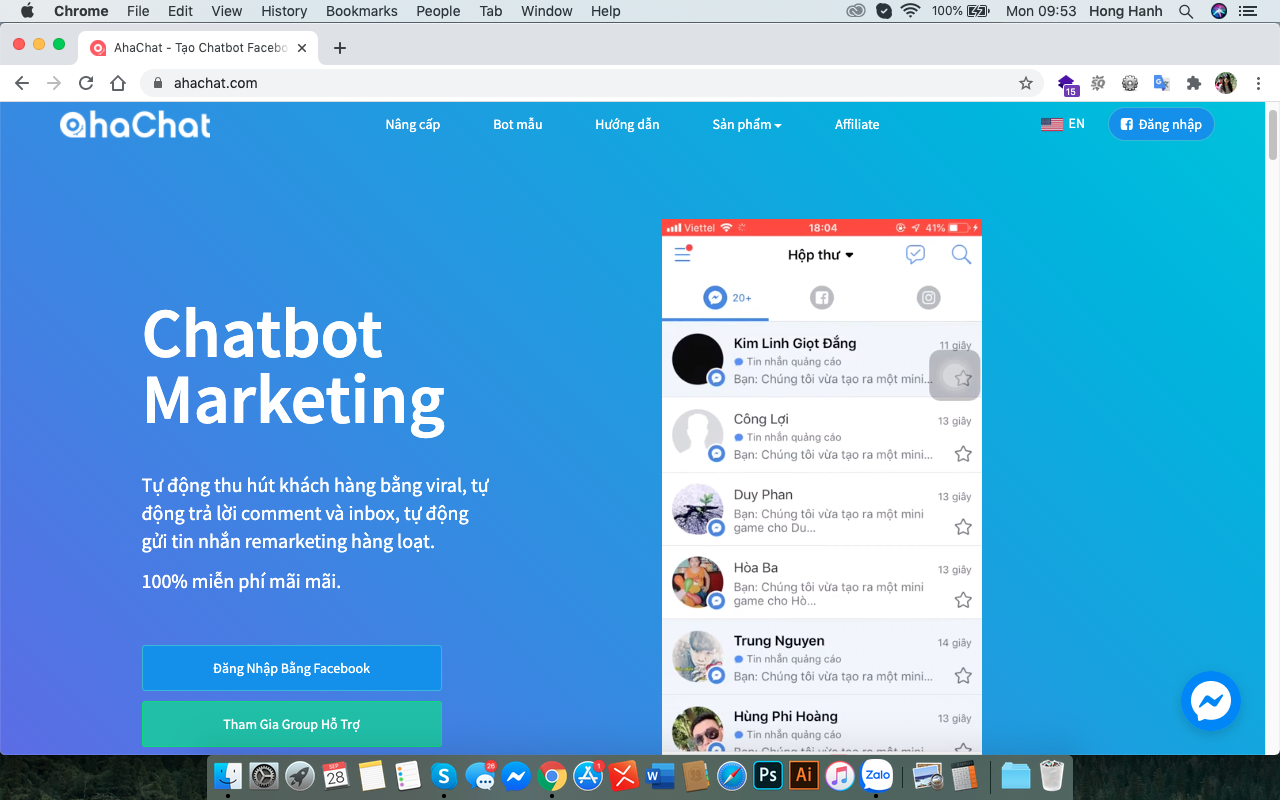Screen dimensions: 1280x800
Task: Click the mark-as-read chat icon in mockup
Action: click(915, 254)
